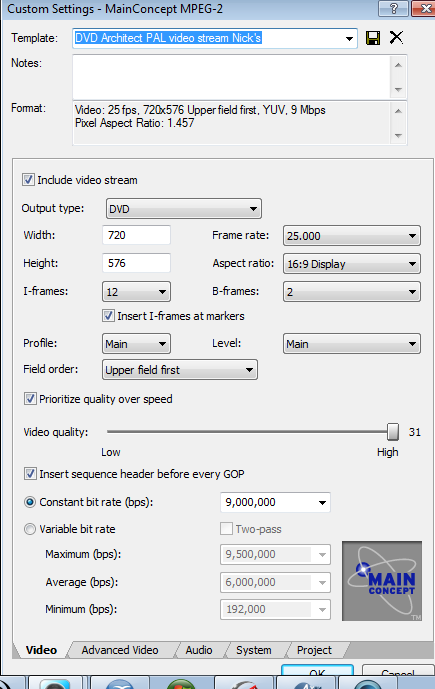Click the MainConcept logo image
The height and width of the screenshot is (689, 435).
tap(382, 580)
